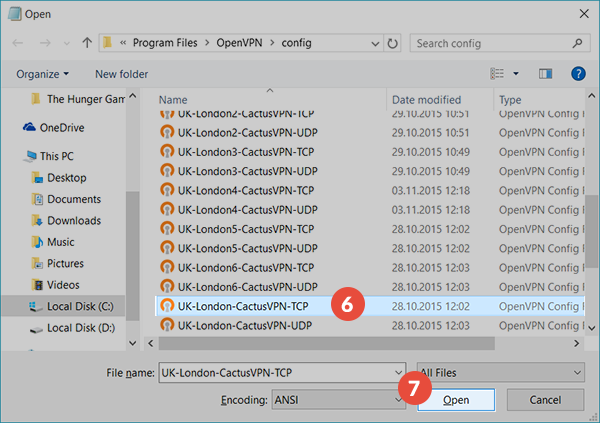Go forward using the right arrow

coord(45,43)
